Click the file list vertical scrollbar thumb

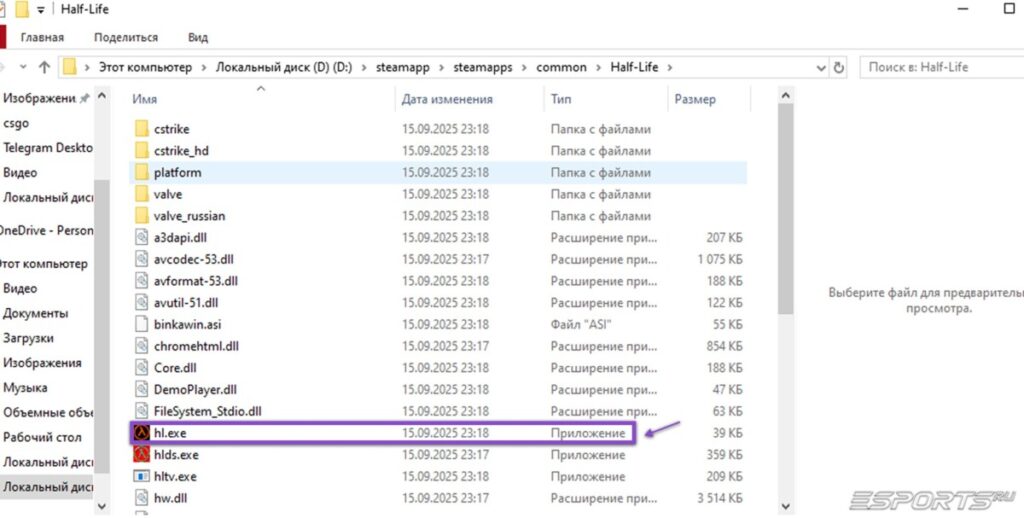[786, 209]
